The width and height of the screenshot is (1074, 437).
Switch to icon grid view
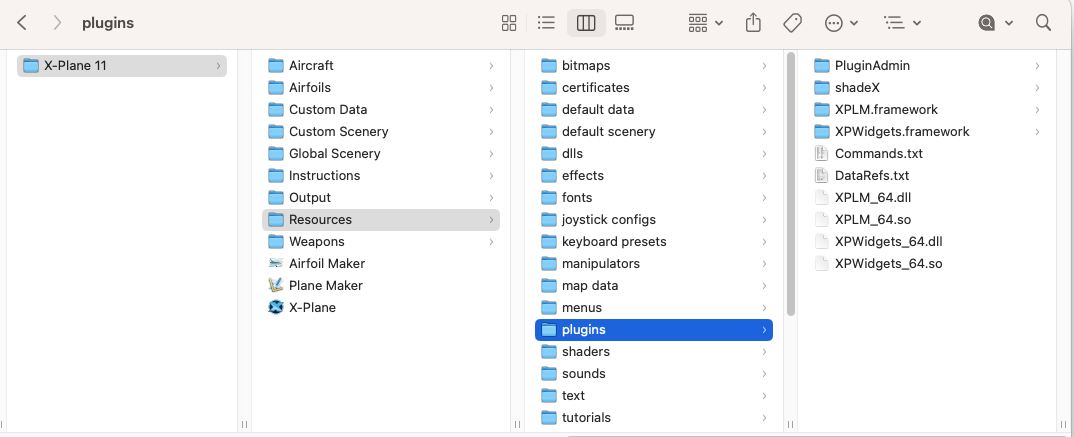509,23
